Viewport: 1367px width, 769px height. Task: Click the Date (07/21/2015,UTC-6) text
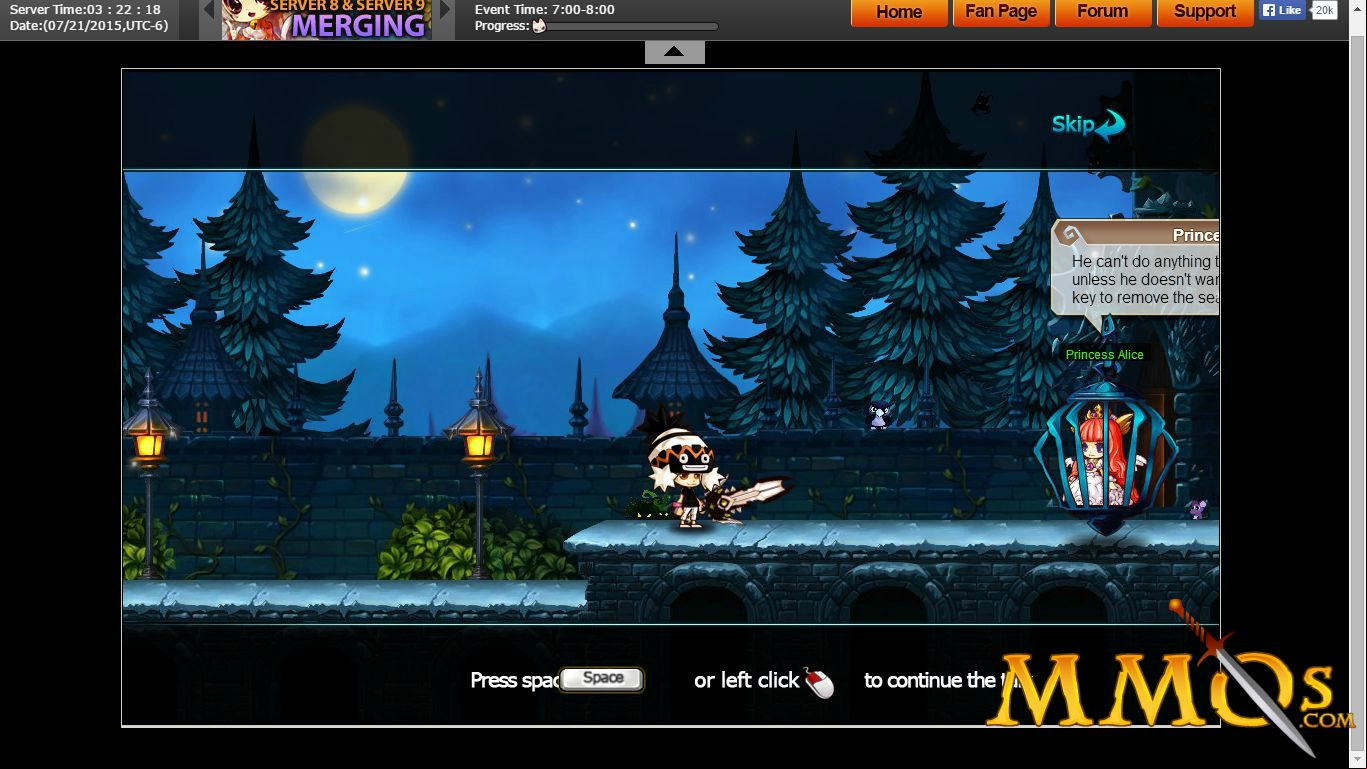[x=89, y=26]
